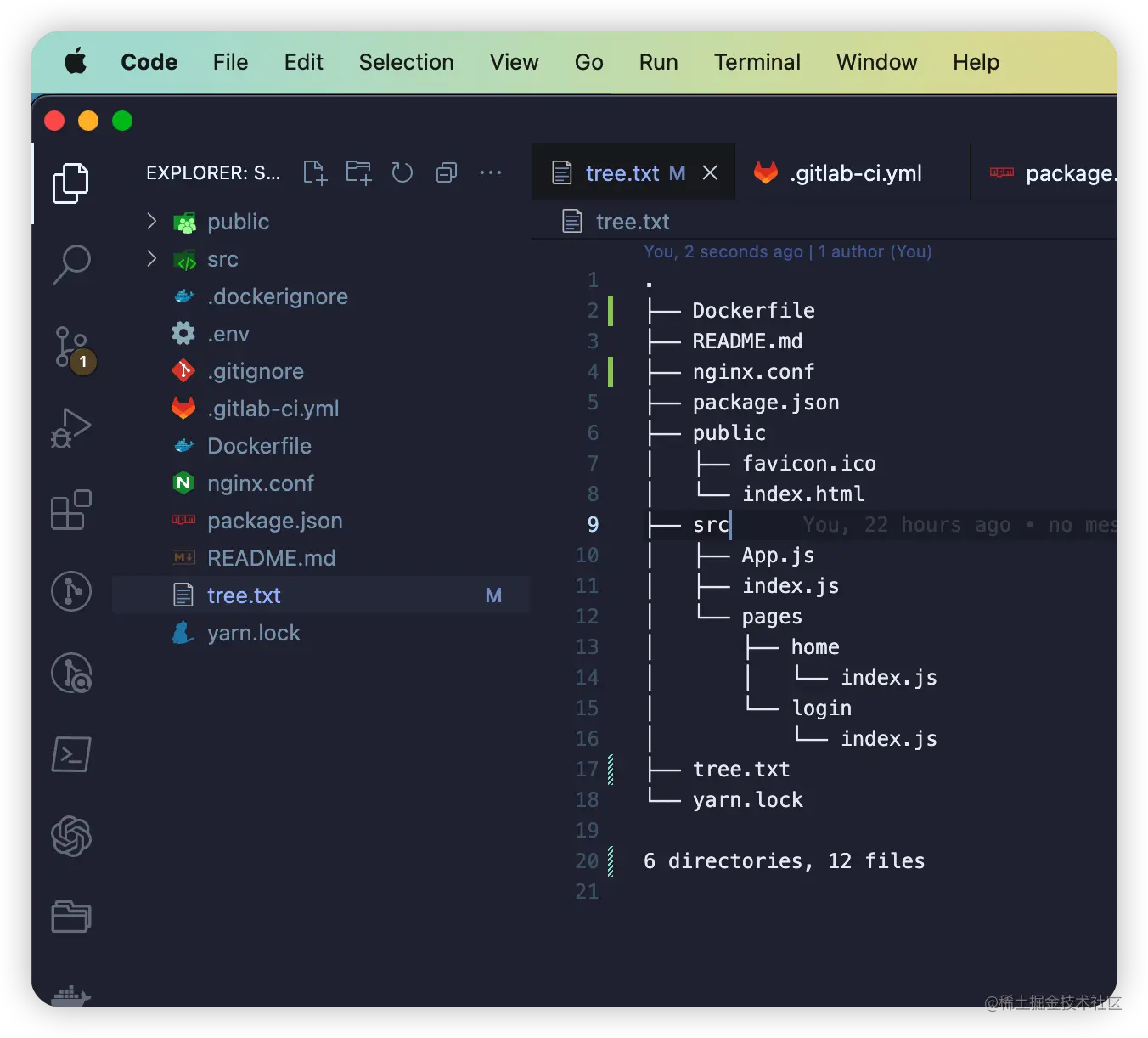Viewport: 1148px width, 1038px height.
Task: Open the Selection menu
Action: [x=406, y=62]
